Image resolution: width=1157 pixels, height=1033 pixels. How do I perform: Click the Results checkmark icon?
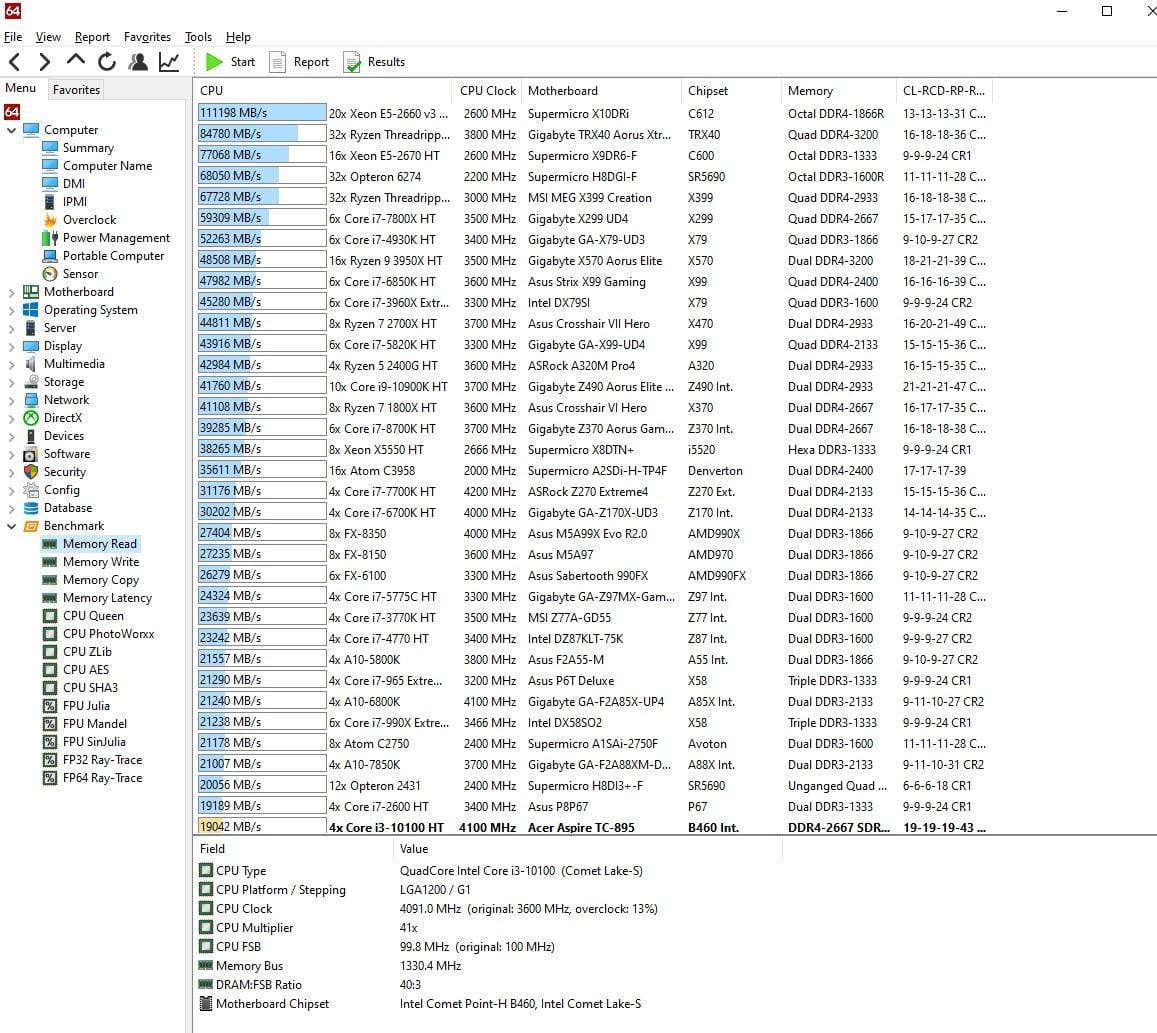click(352, 62)
